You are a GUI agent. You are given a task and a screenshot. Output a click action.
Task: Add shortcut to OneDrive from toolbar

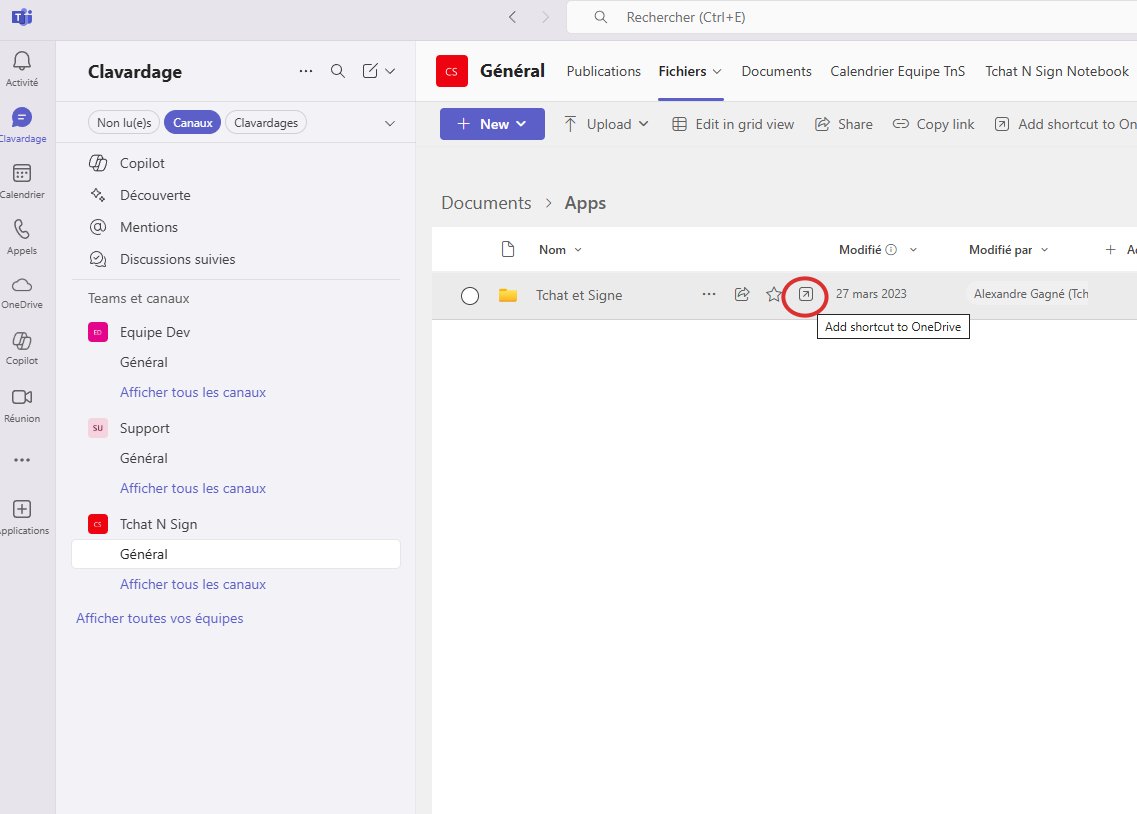(x=1065, y=124)
